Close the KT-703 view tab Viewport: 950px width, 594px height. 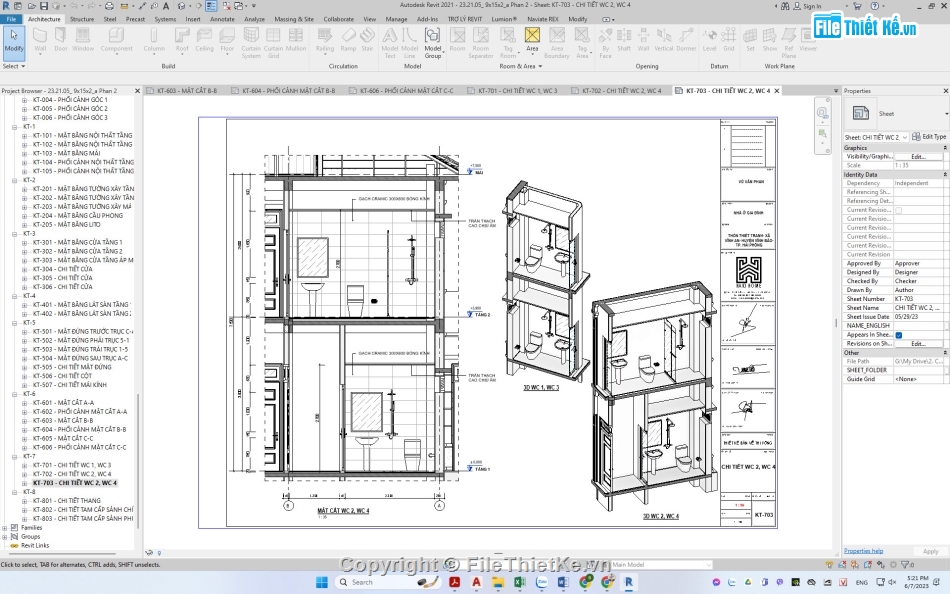777,90
